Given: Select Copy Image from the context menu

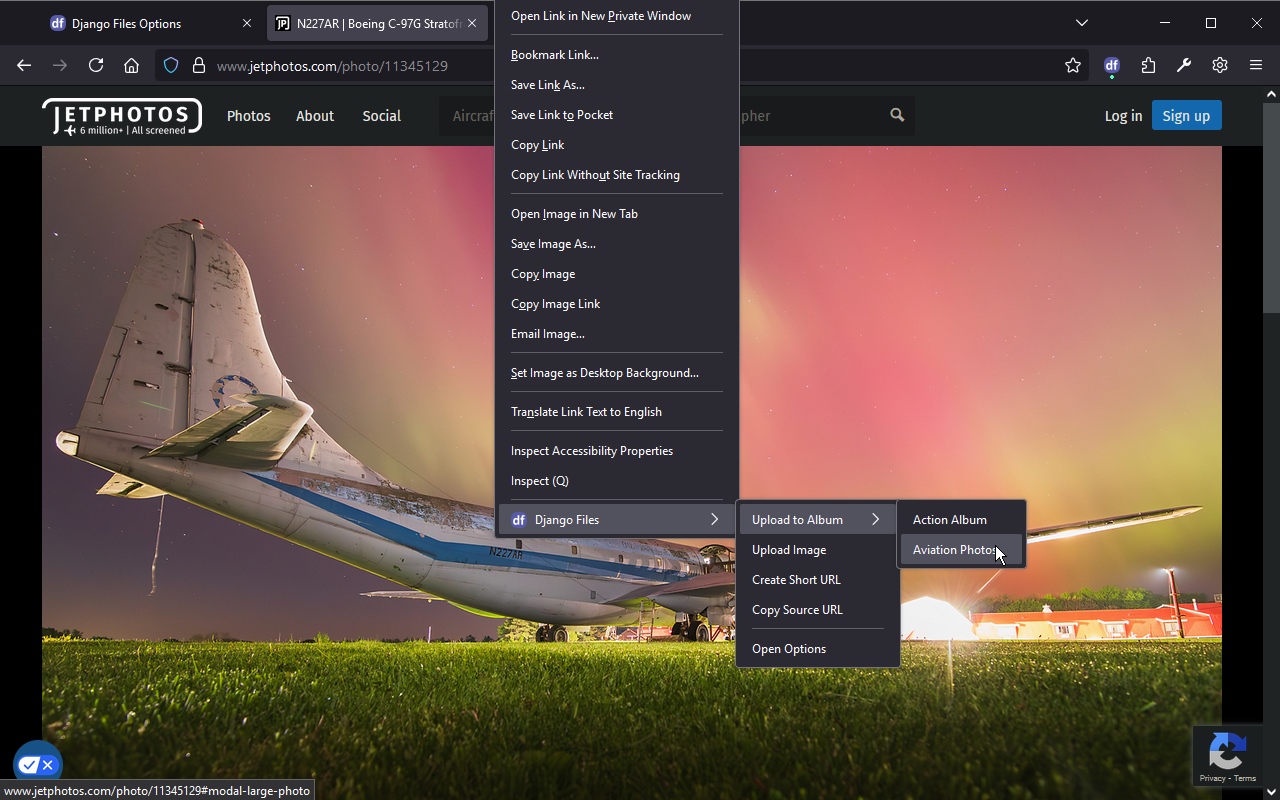Looking at the screenshot, I should [543, 273].
